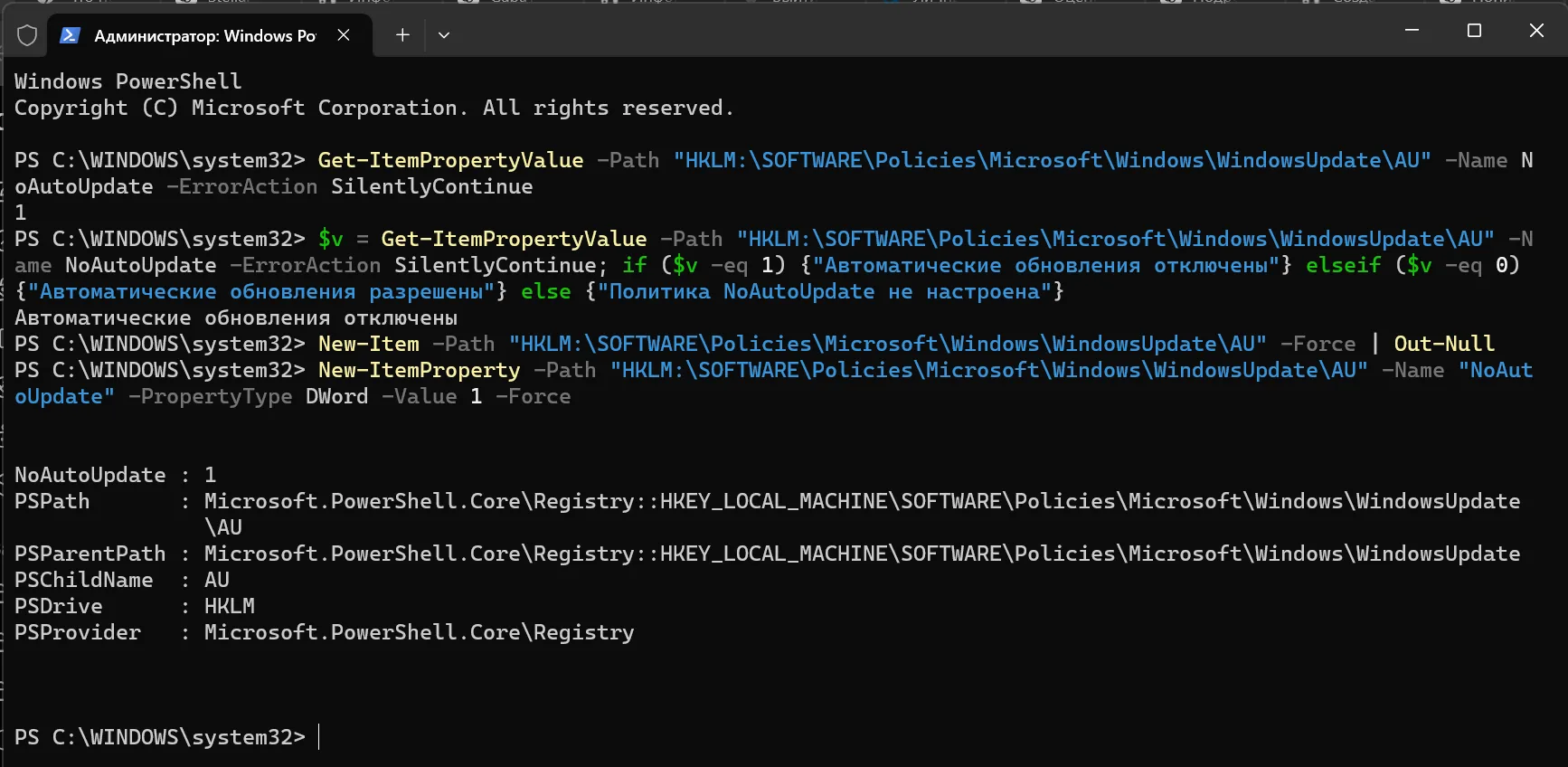Screen dimensions: 1568x767
Task: Click the 'PSDrive' output row label
Action: coord(59,606)
